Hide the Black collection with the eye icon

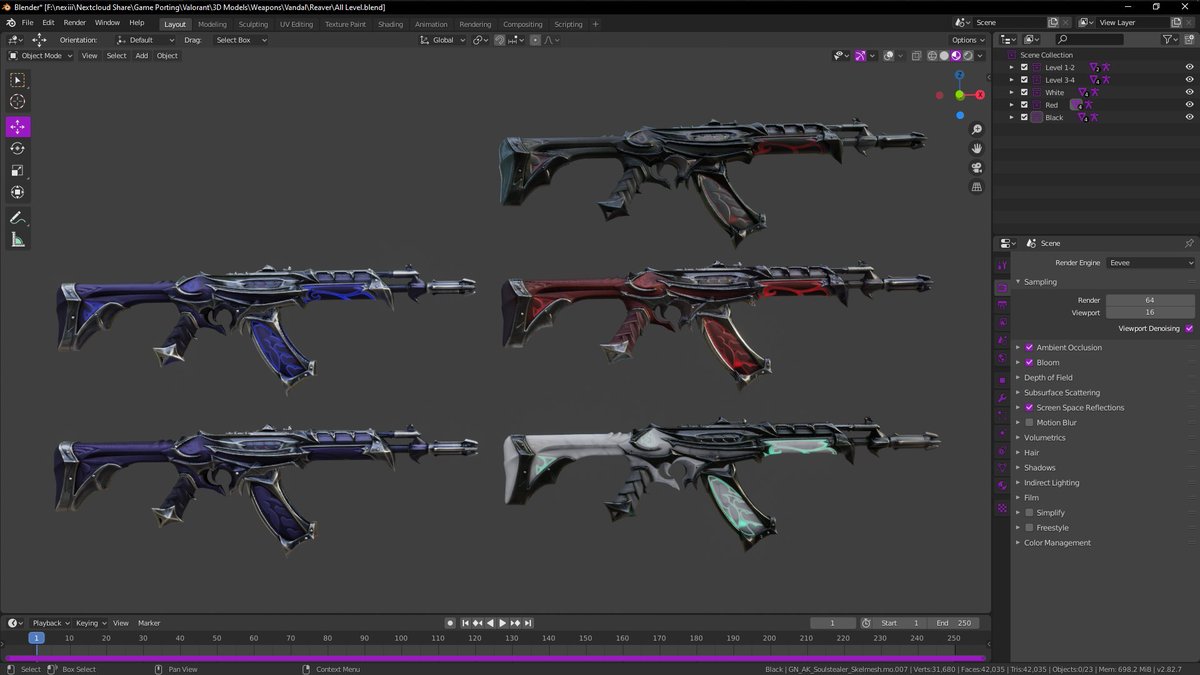tap(1189, 117)
